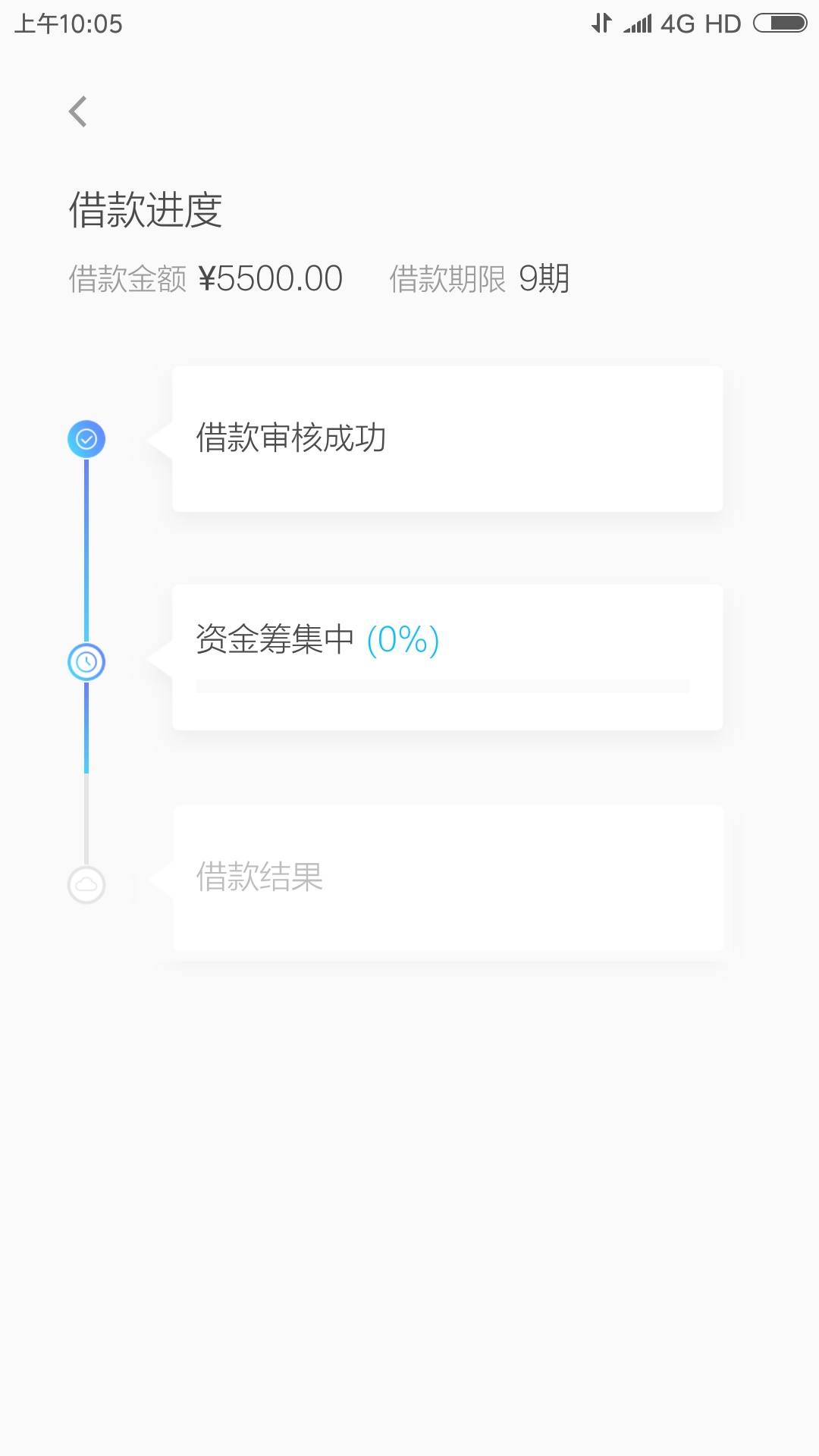Tap the signal strength bars icon
The width and height of the screenshot is (819, 1456).
pyautogui.click(x=638, y=24)
